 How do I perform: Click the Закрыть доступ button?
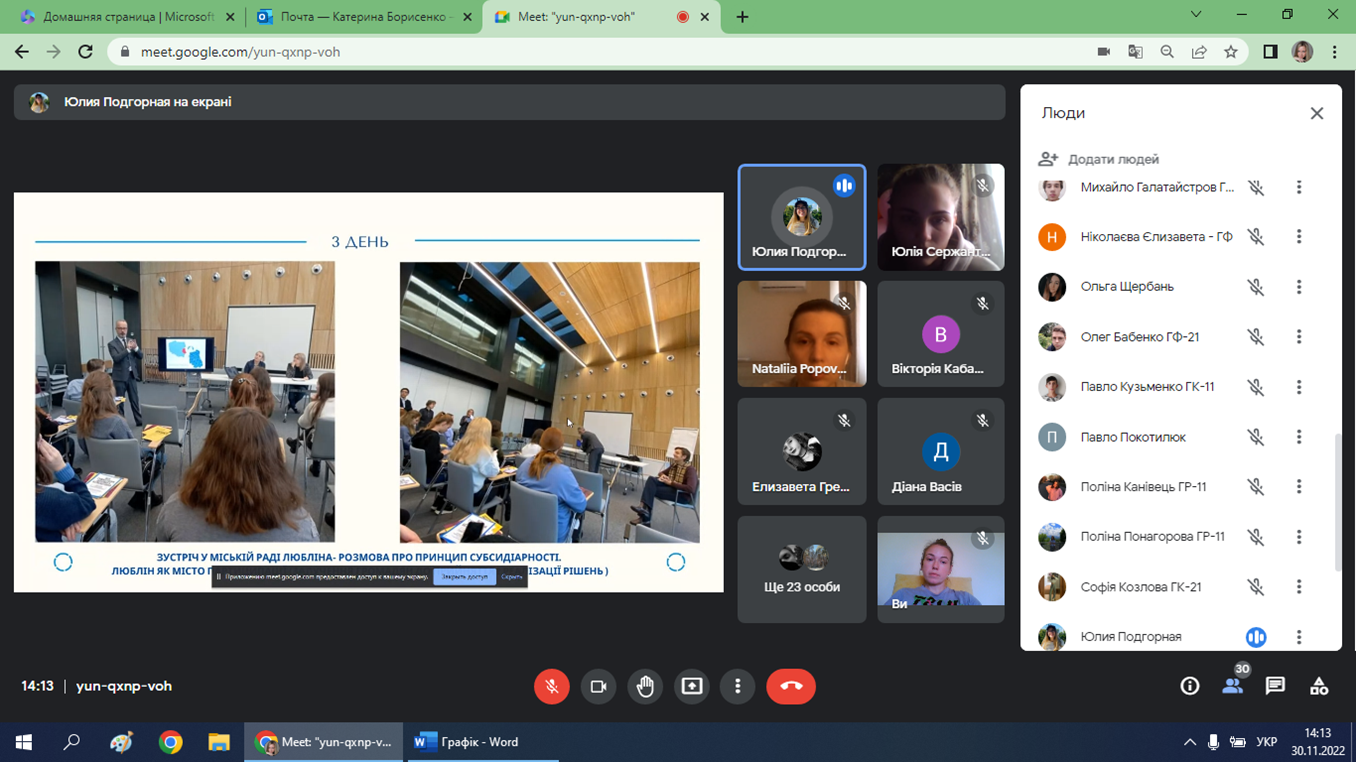[464, 577]
